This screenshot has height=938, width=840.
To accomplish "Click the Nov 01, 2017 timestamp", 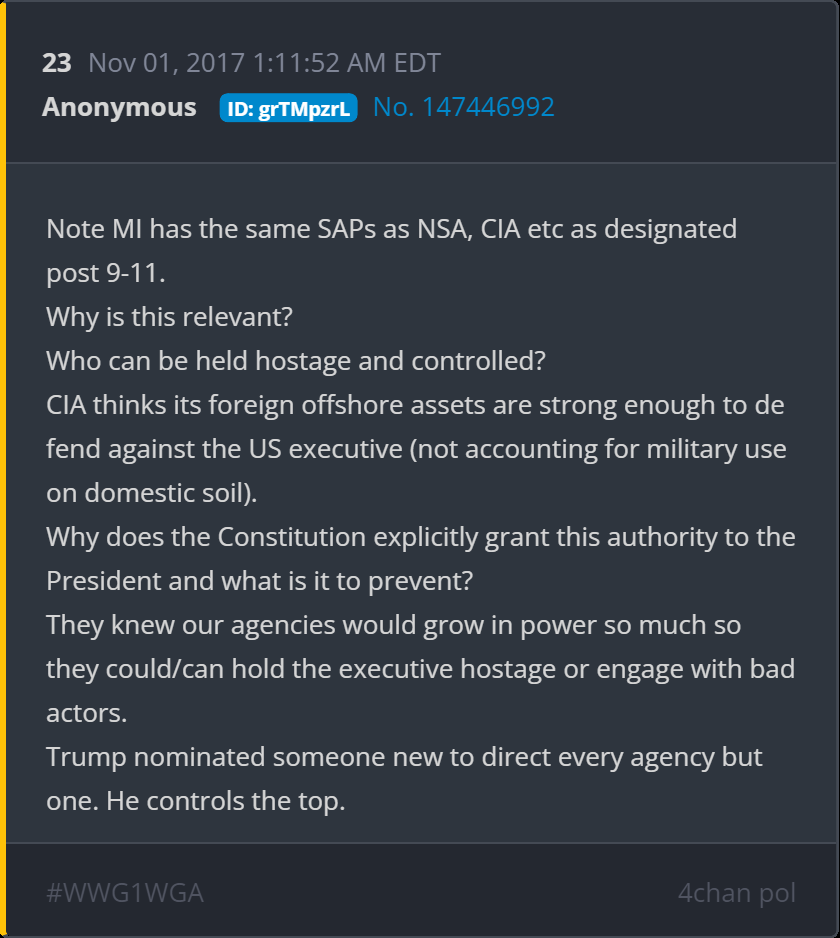I will point(264,63).
